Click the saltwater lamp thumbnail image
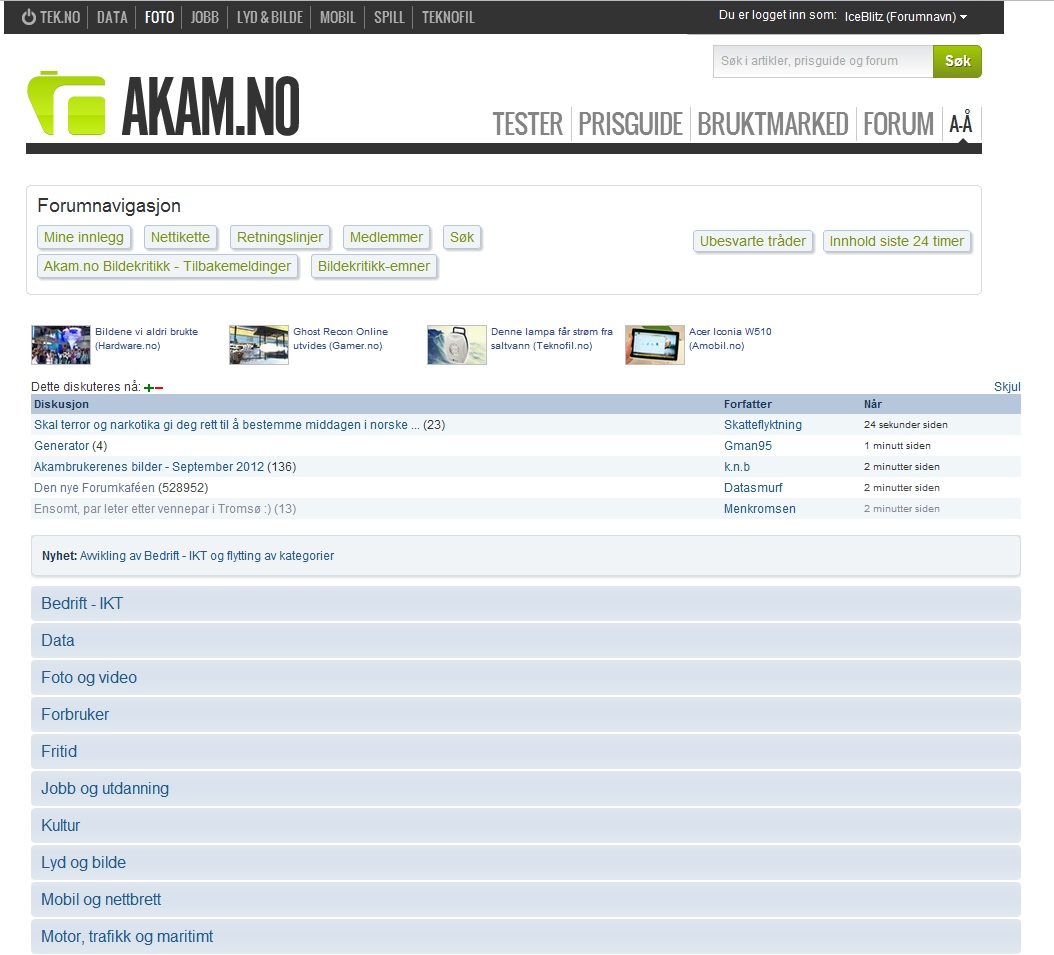The image size is (1054, 955). coord(457,345)
